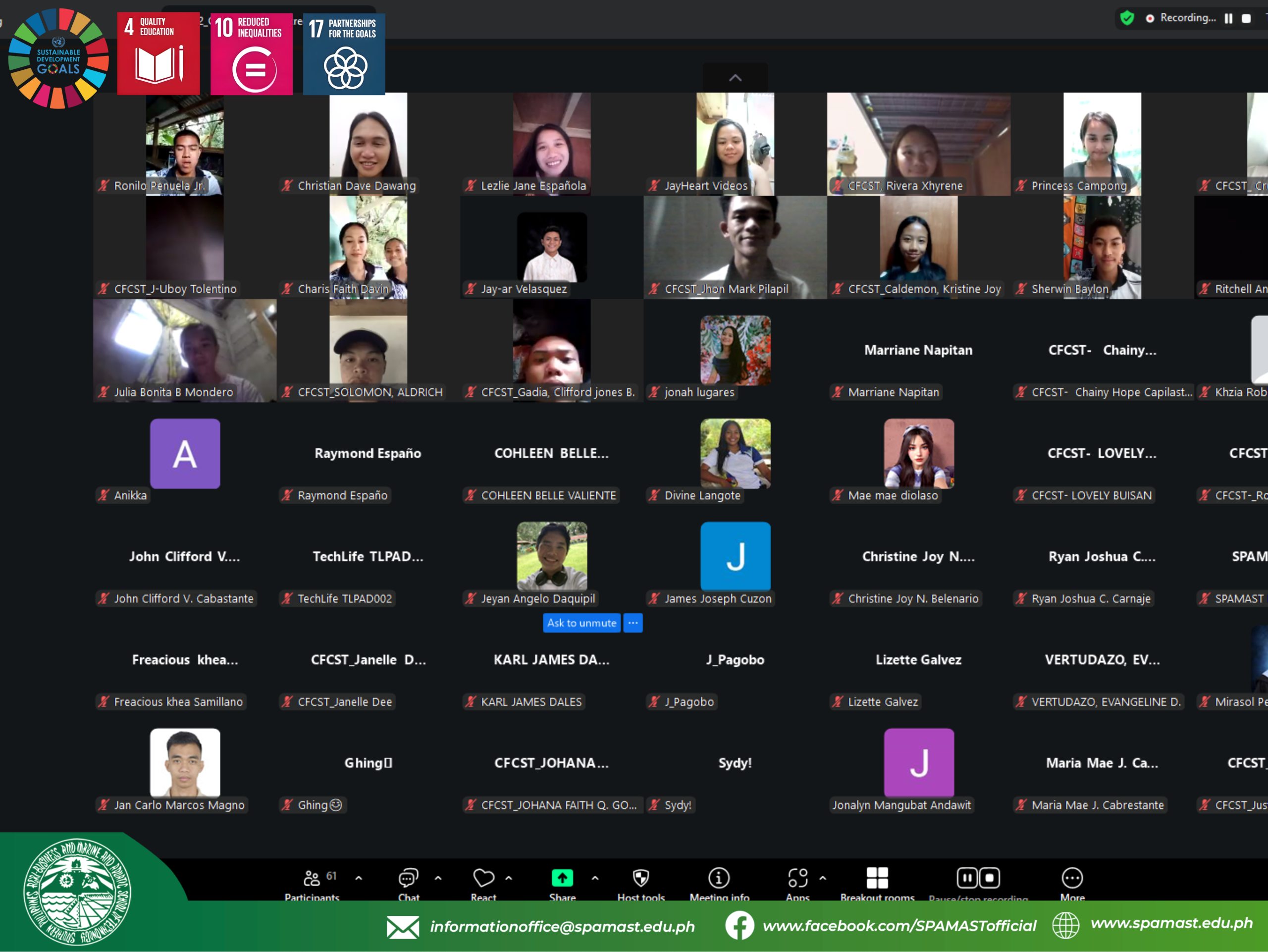Viewport: 1268px width, 952px height.
Task: Click the green encryption shield icon
Action: pyautogui.click(x=1127, y=18)
